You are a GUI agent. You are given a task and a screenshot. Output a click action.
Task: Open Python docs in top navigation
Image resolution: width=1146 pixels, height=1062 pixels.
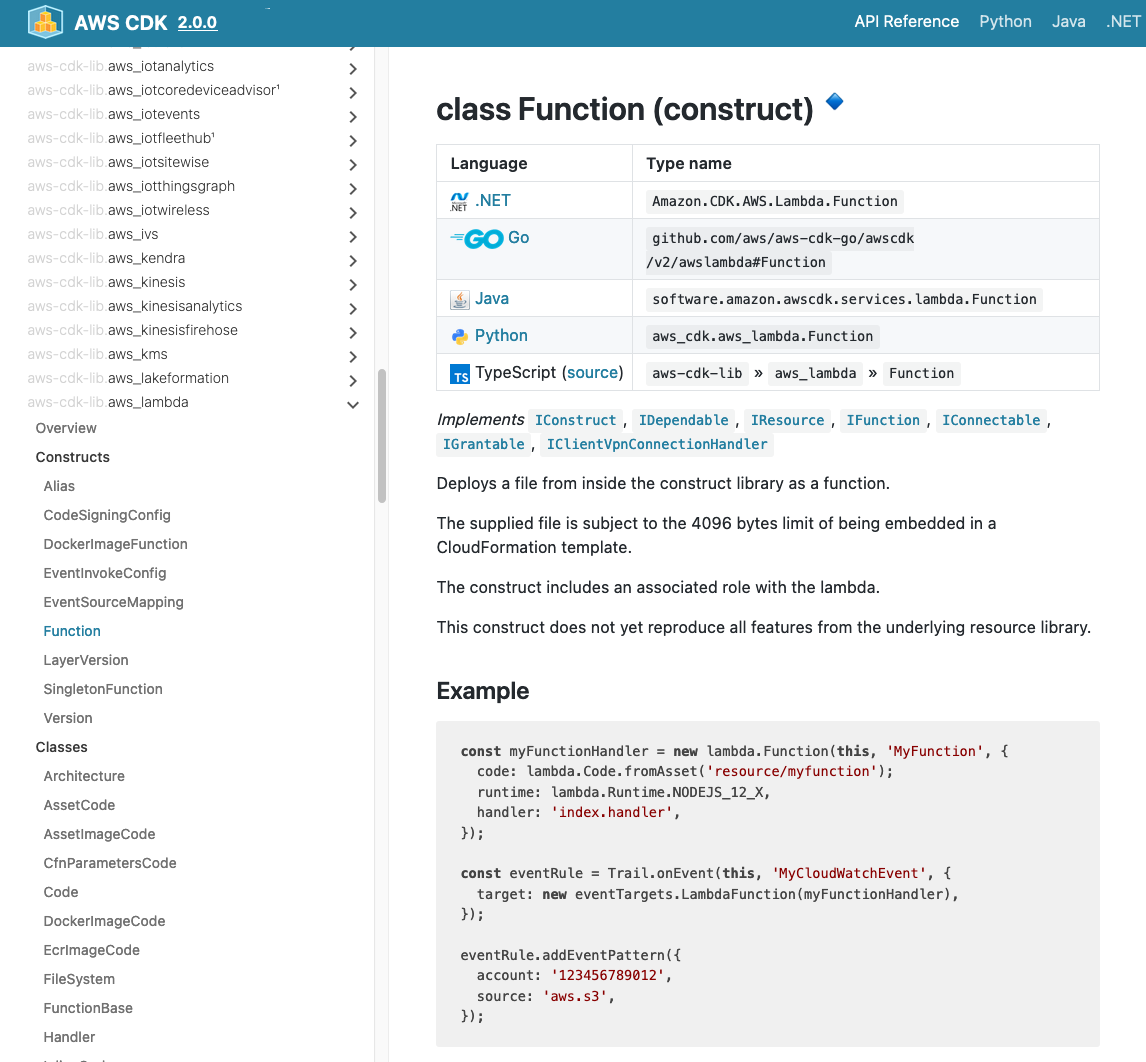pos(1005,22)
